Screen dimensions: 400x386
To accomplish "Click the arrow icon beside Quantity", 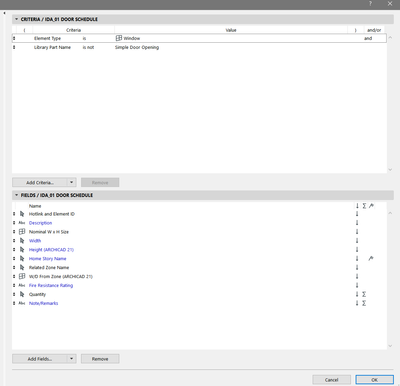I will pyautogui.click(x=22, y=294).
